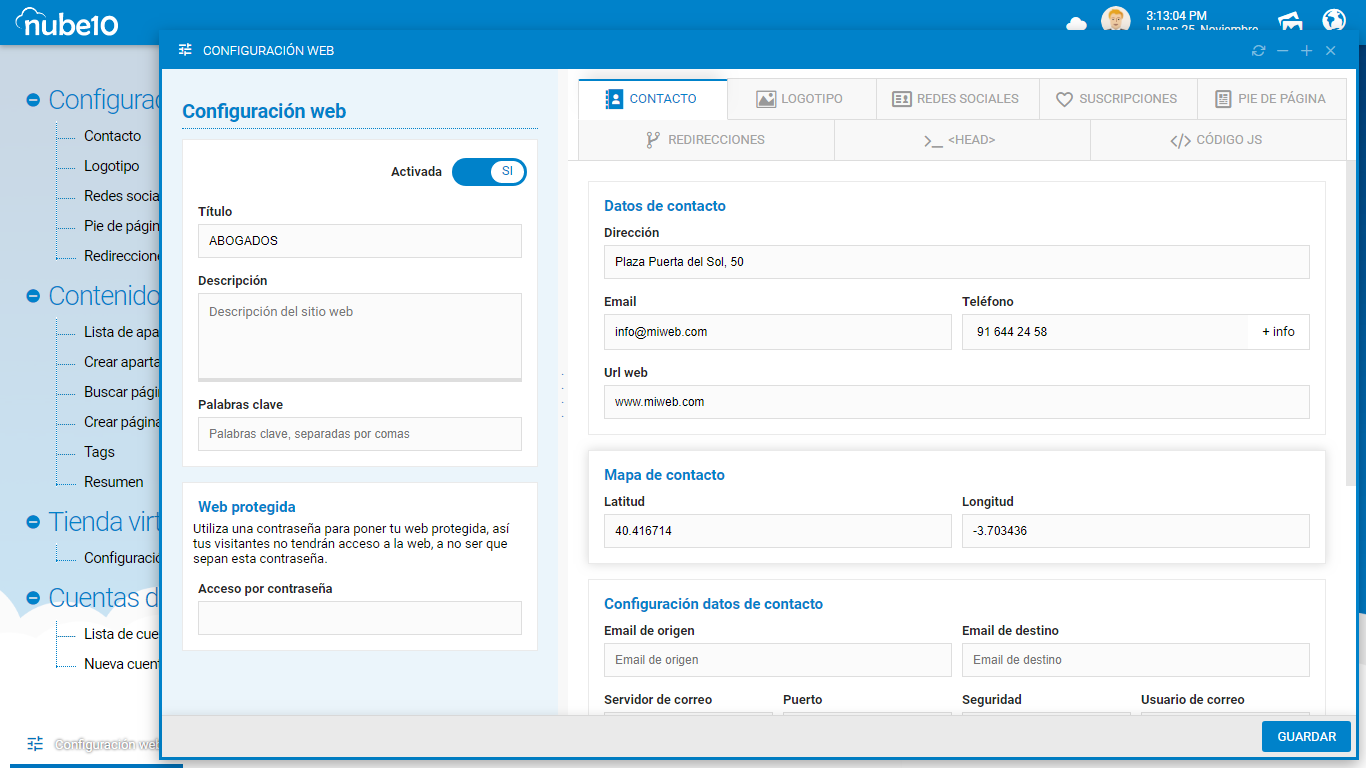Viewport: 1366px width, 768px height.
Task: Collapse the Tienda virtual section
Action: pyautogui.click(x=33, y=522)
